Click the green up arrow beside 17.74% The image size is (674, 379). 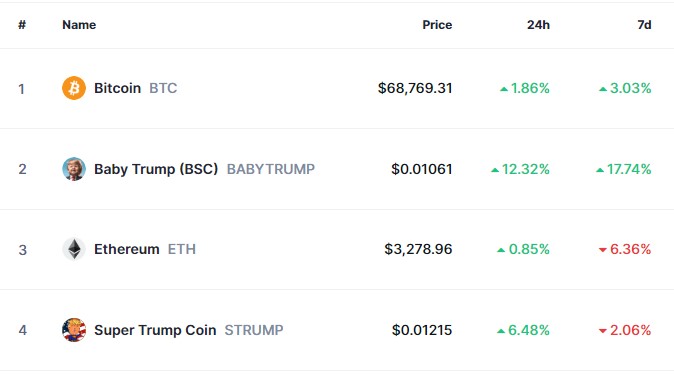pos(600,170)
